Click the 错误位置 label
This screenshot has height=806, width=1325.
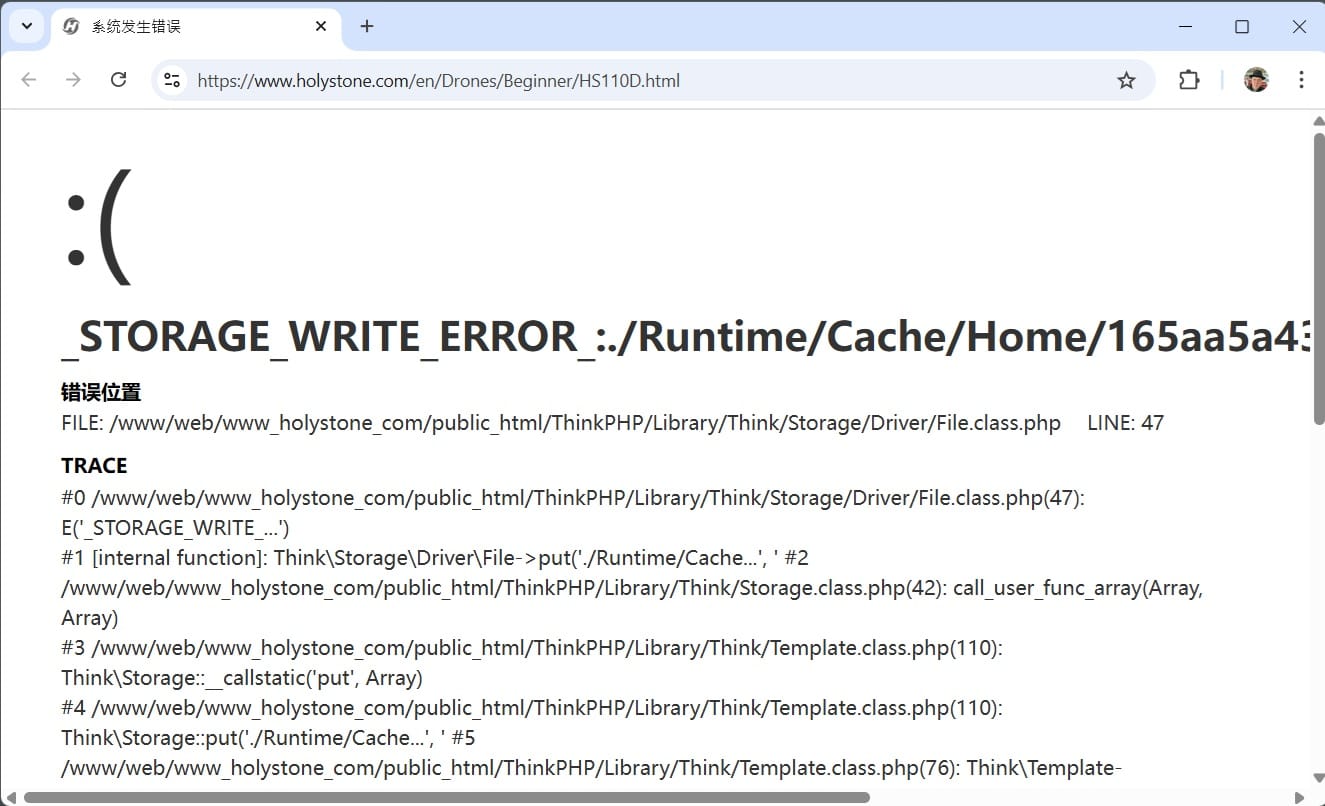(101, 392)
